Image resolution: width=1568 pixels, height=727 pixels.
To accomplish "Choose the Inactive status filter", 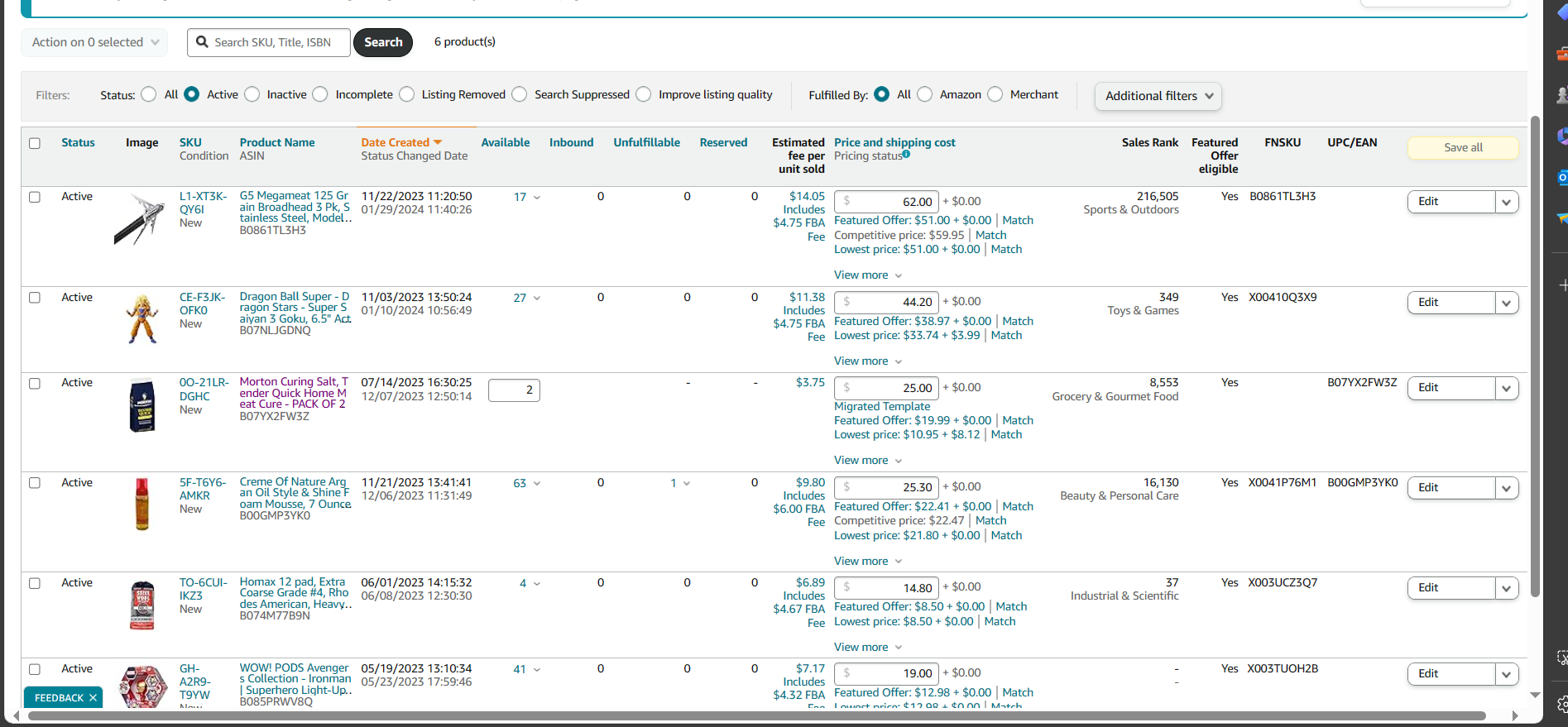I will click(x=252, y=94).
